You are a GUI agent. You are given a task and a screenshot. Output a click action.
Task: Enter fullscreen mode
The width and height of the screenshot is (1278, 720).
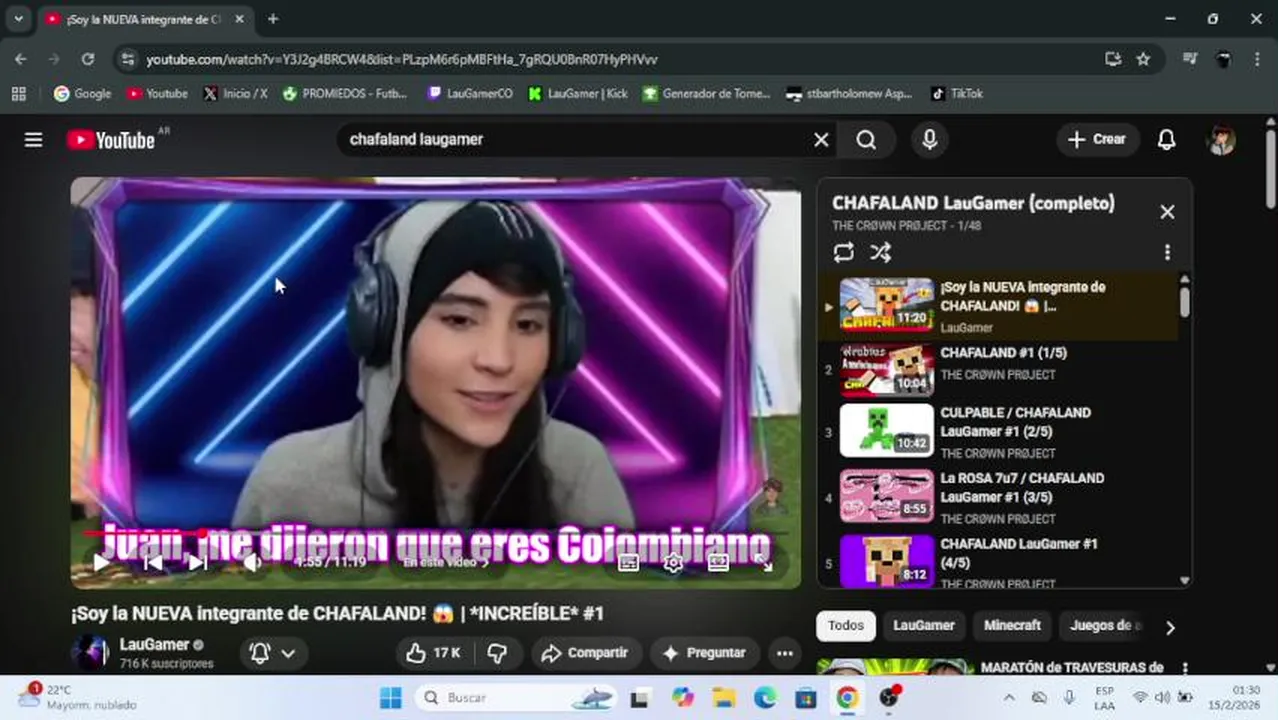[x=765, y=564]
